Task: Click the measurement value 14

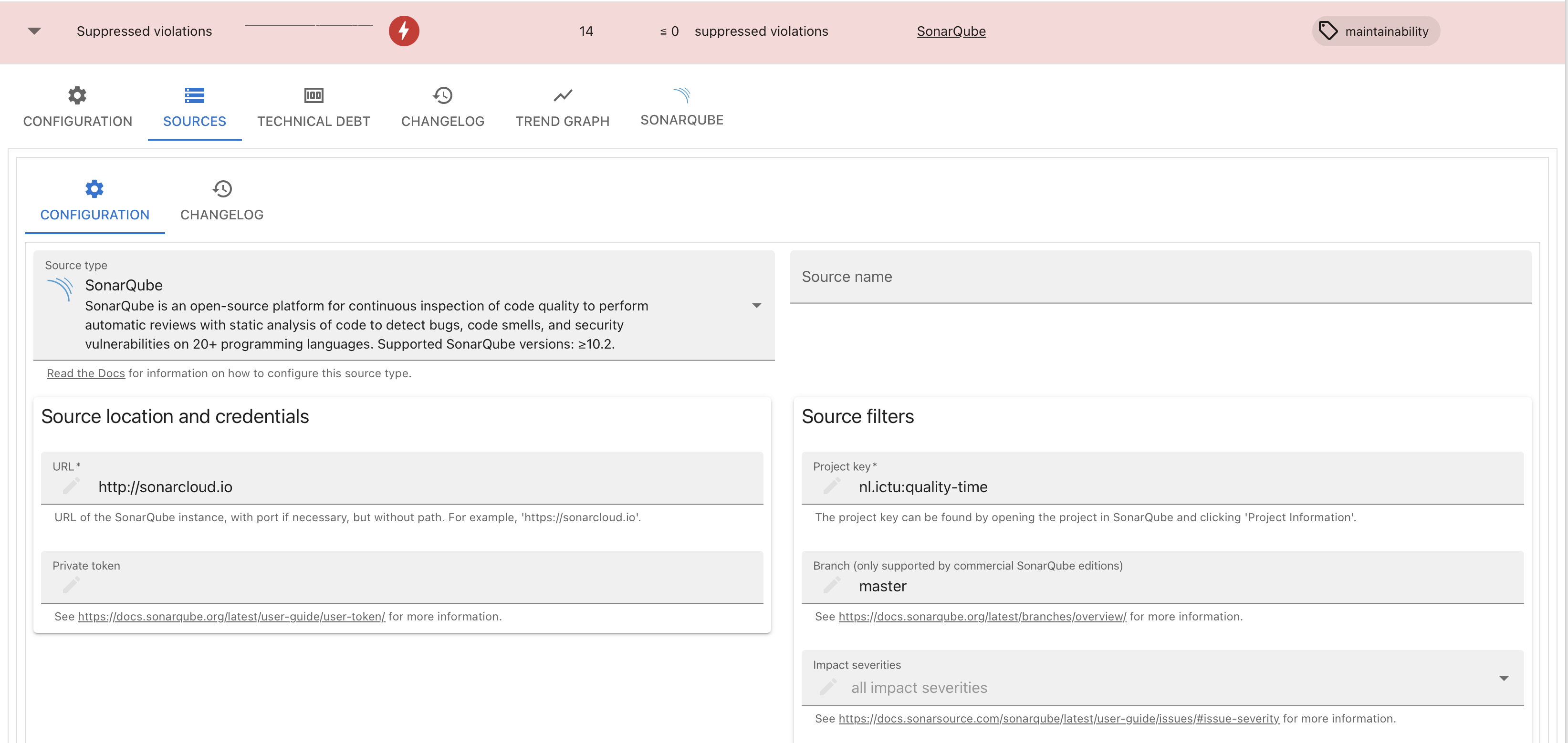Action: point(586,31)
